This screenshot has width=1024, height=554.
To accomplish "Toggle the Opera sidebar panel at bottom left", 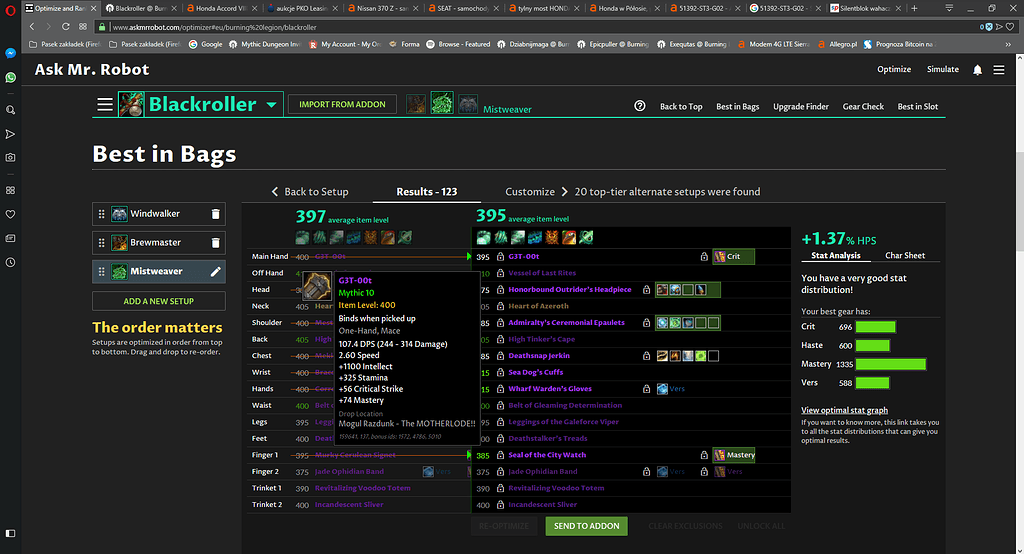I will point(10,533).
